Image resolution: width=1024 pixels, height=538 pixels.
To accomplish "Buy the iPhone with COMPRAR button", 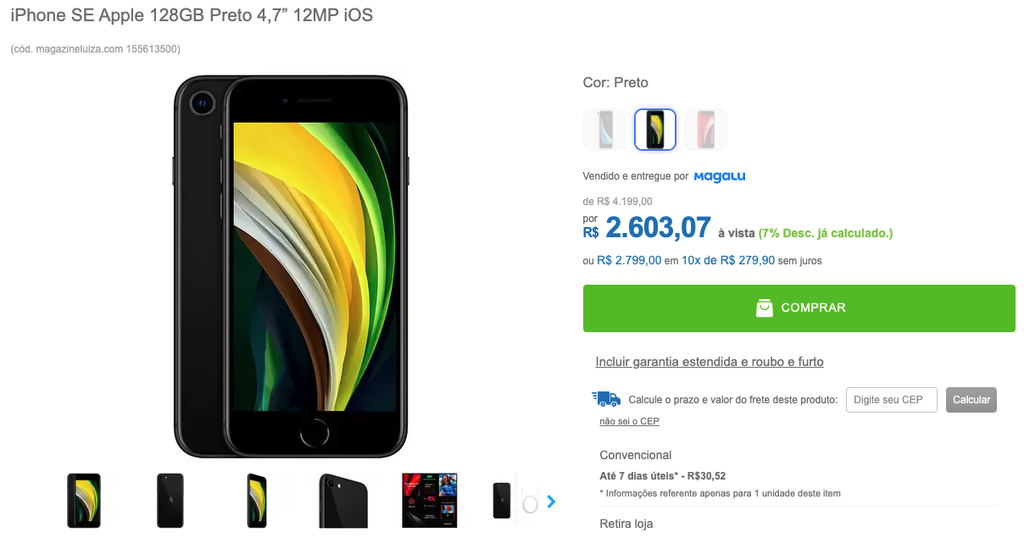I will (x=799, y=308).
